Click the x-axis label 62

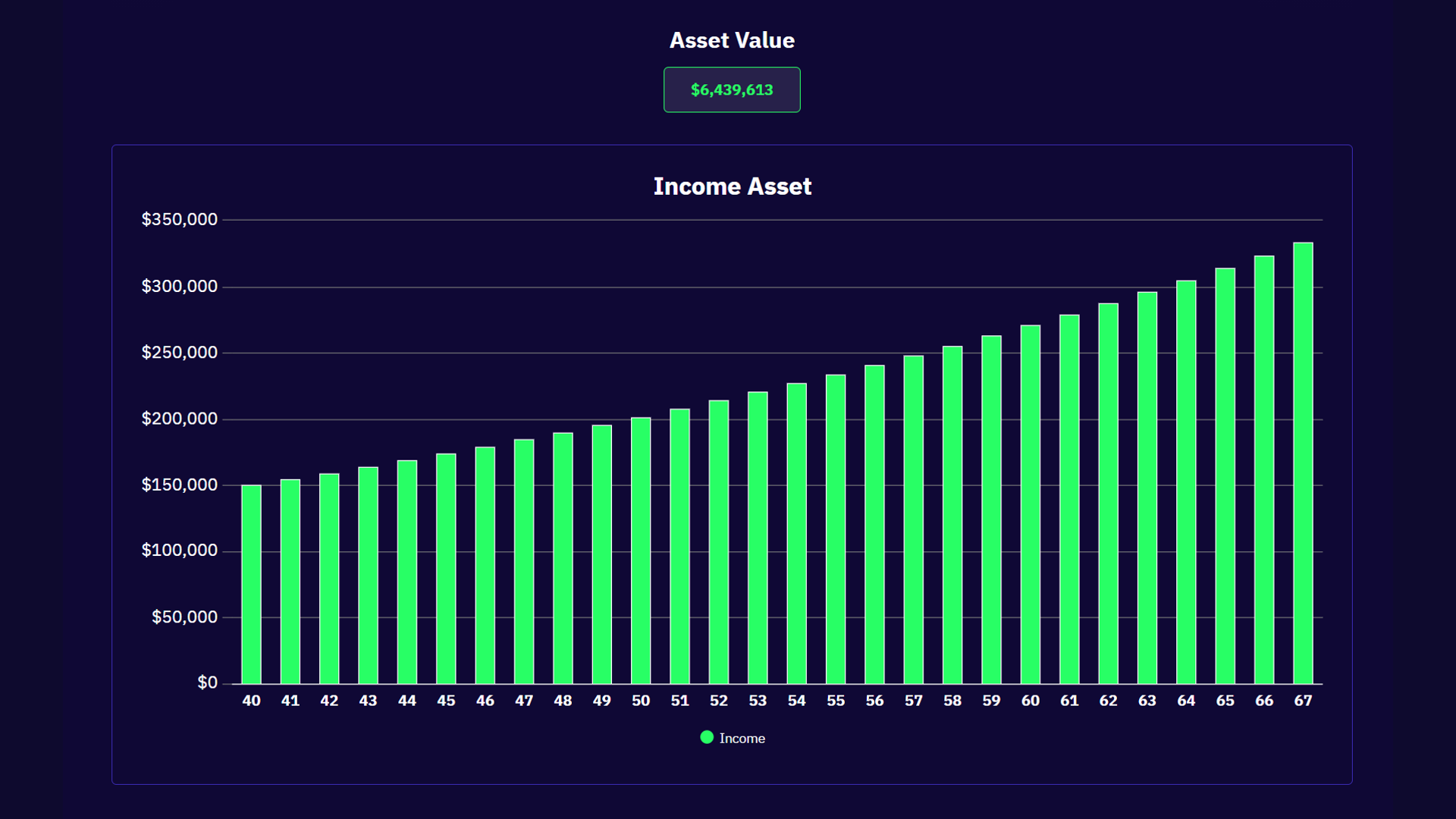(1108, 701)
